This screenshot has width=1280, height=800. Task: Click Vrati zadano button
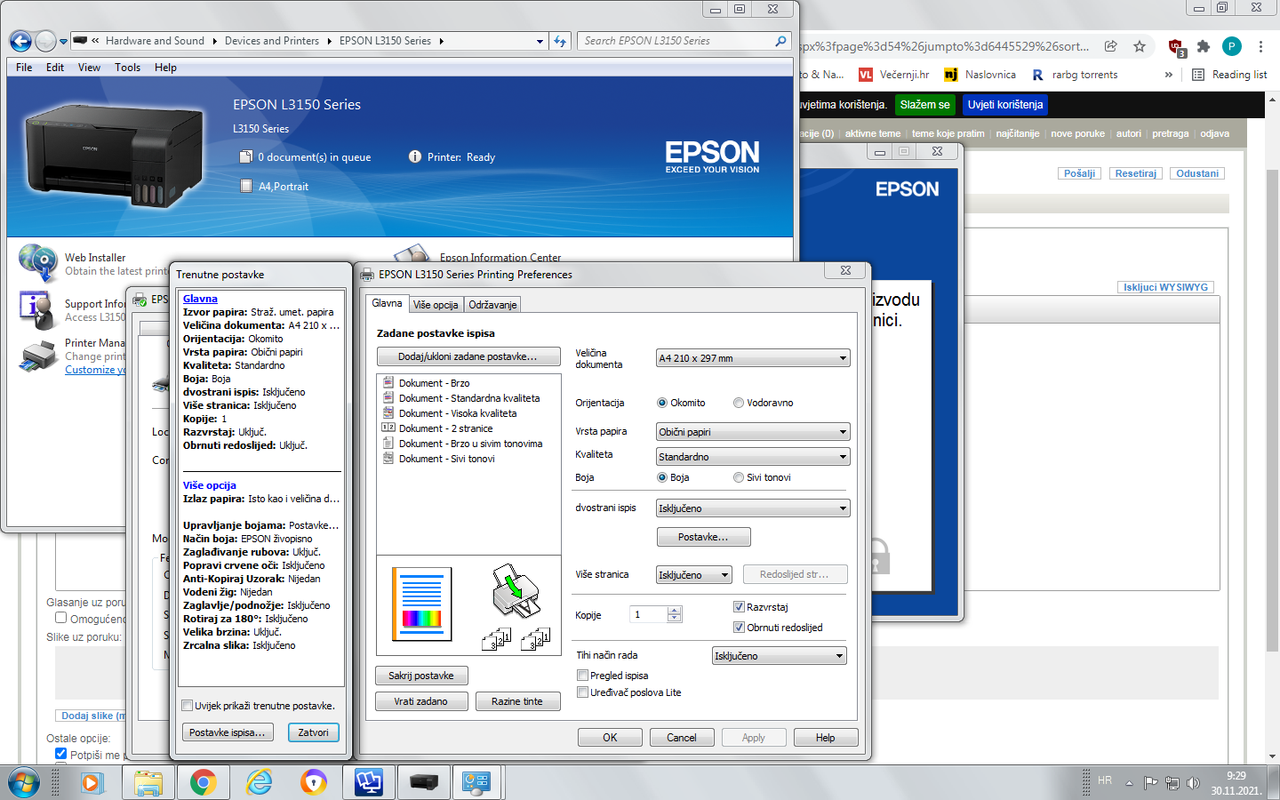(x=422, y=701)
